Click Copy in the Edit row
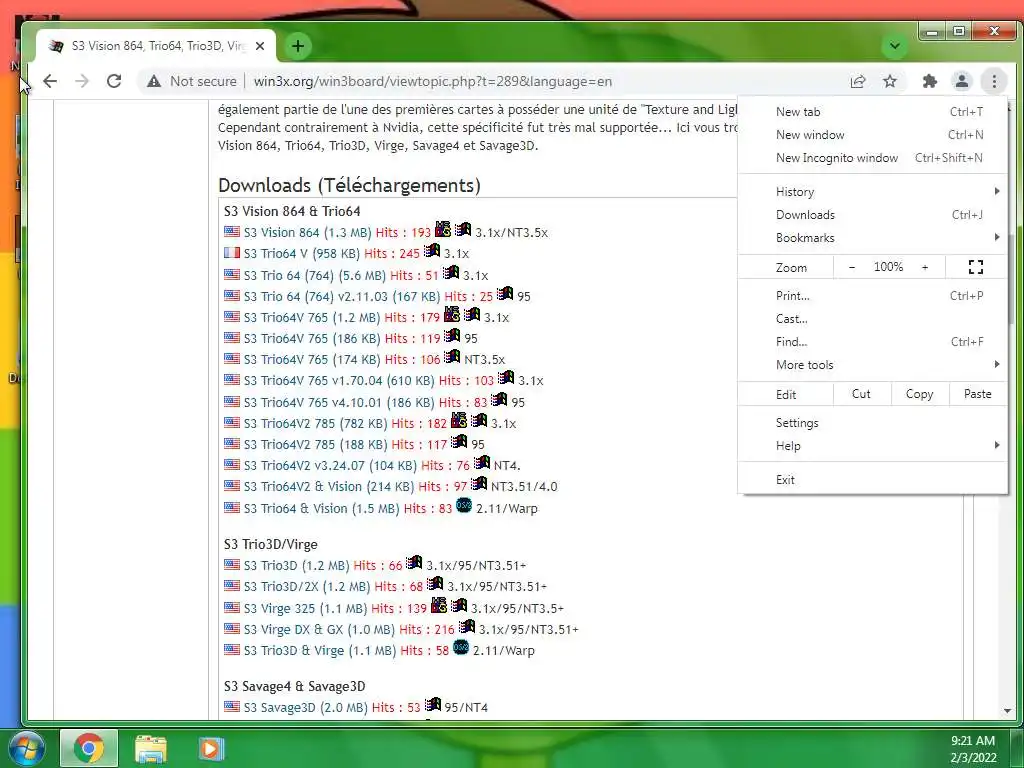 [x=920, y=394]
